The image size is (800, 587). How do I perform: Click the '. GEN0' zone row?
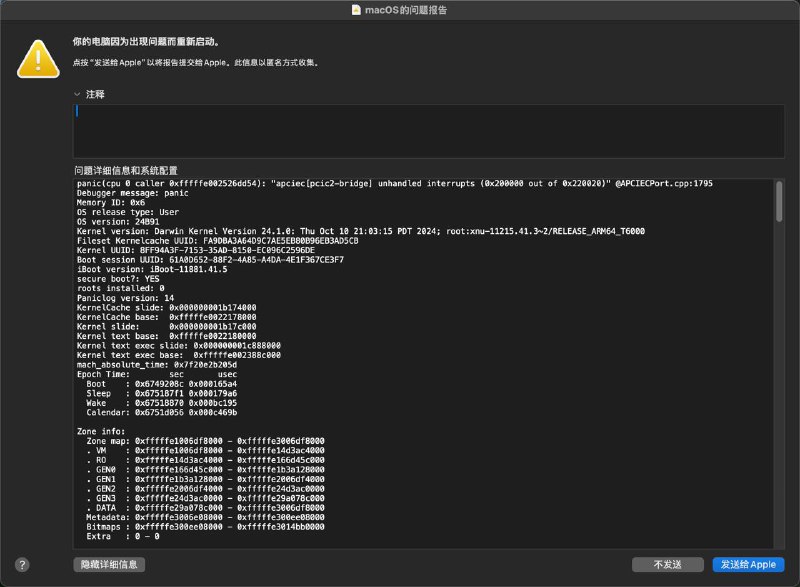(x=205, y=470)
